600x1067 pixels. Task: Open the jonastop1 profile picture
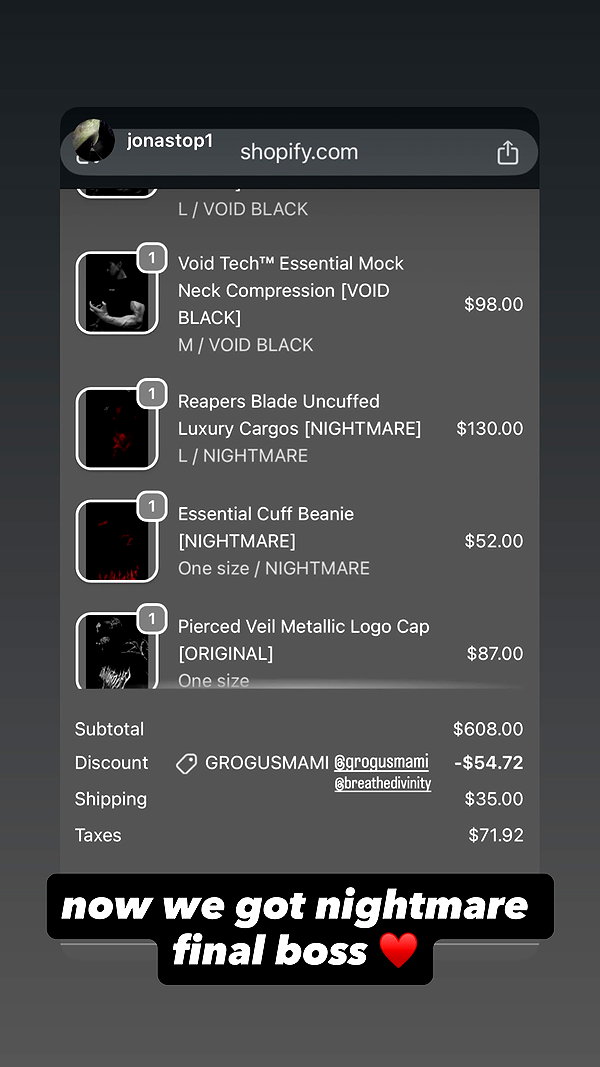click(93, 139)
